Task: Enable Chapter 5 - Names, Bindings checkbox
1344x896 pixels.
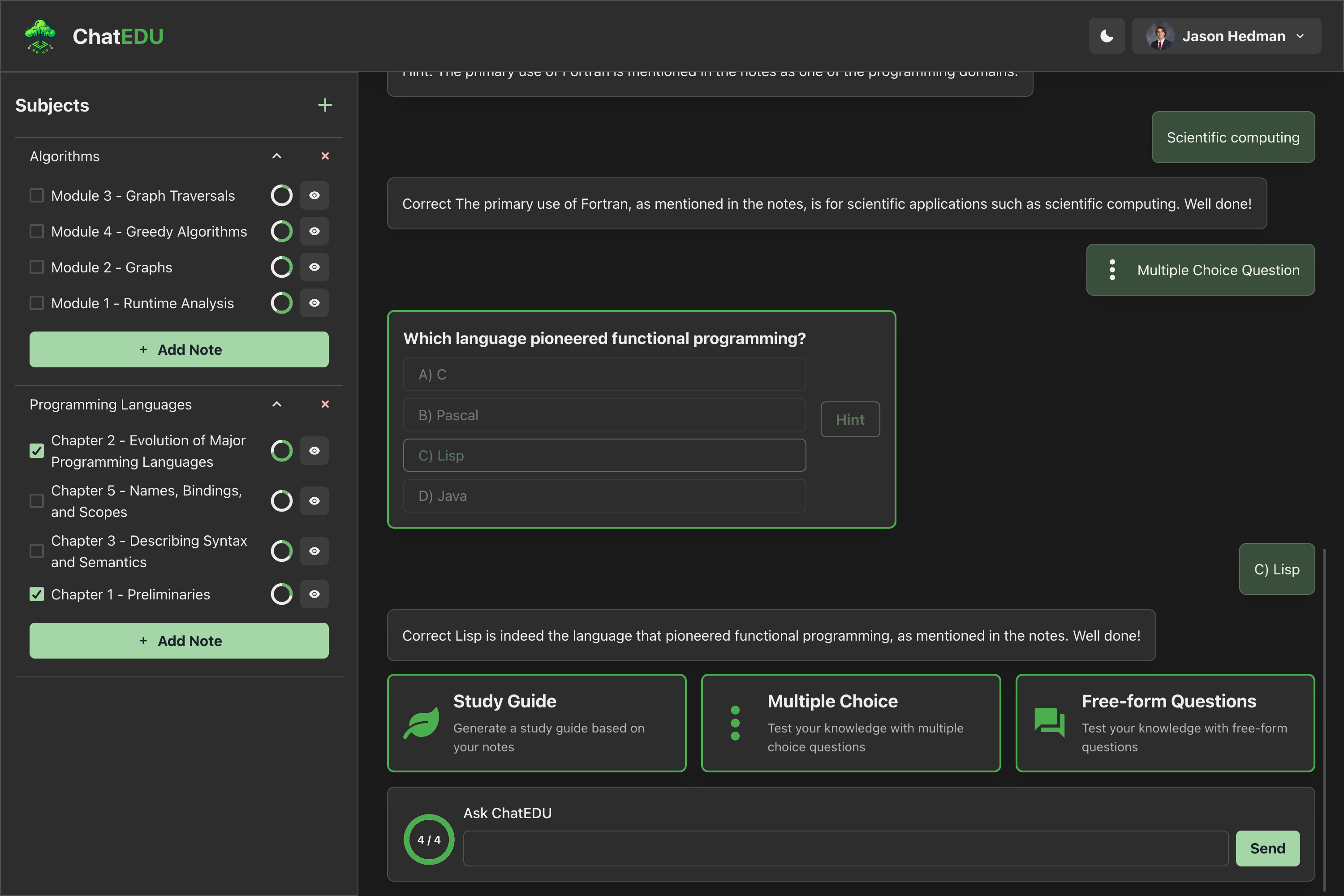Action: coord(37,500)
